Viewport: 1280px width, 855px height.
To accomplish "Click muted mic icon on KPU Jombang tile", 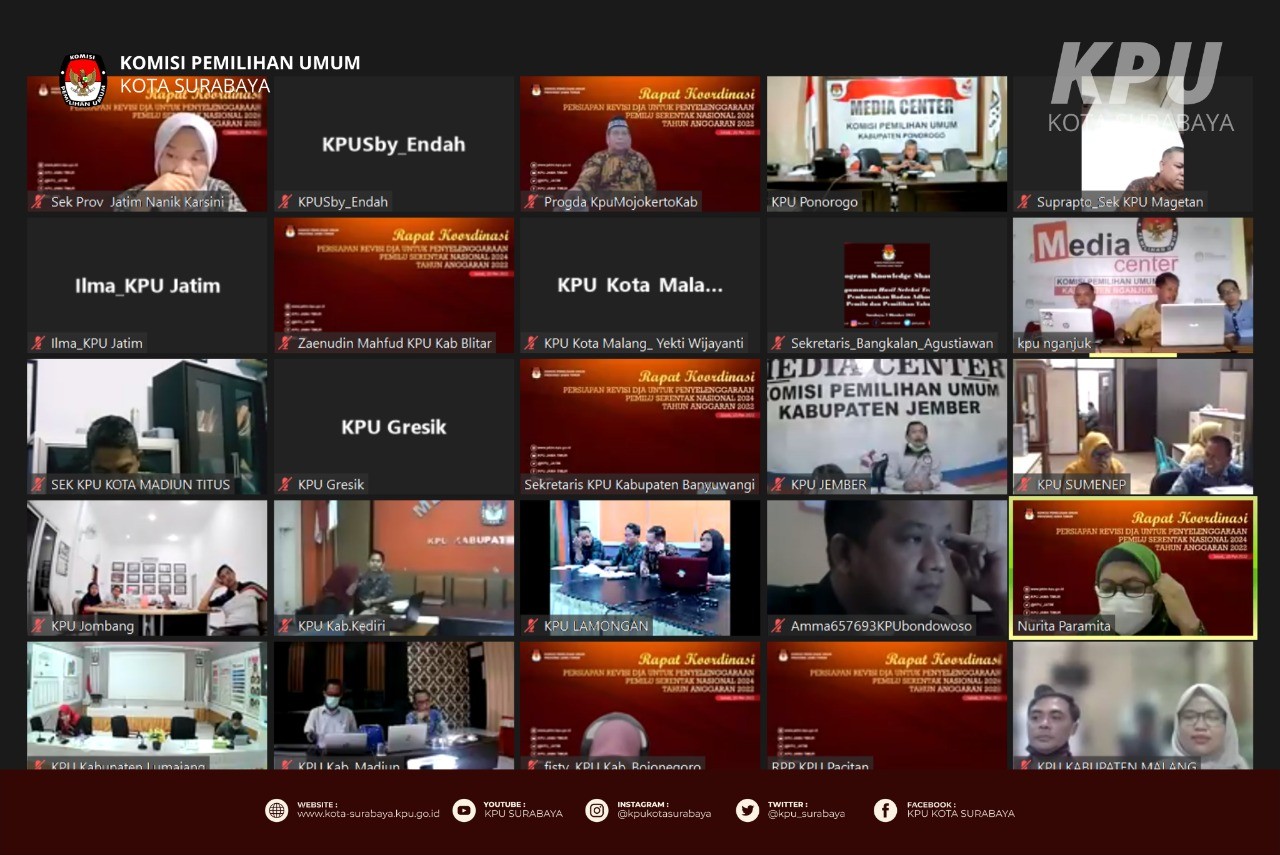I will (39, 627).
